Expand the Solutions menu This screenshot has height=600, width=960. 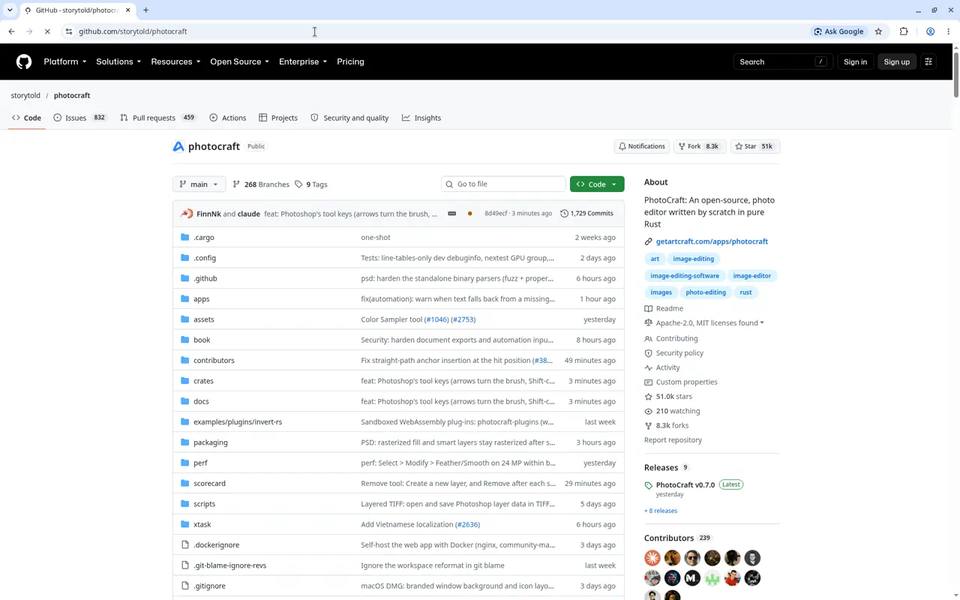click(118, 61)
